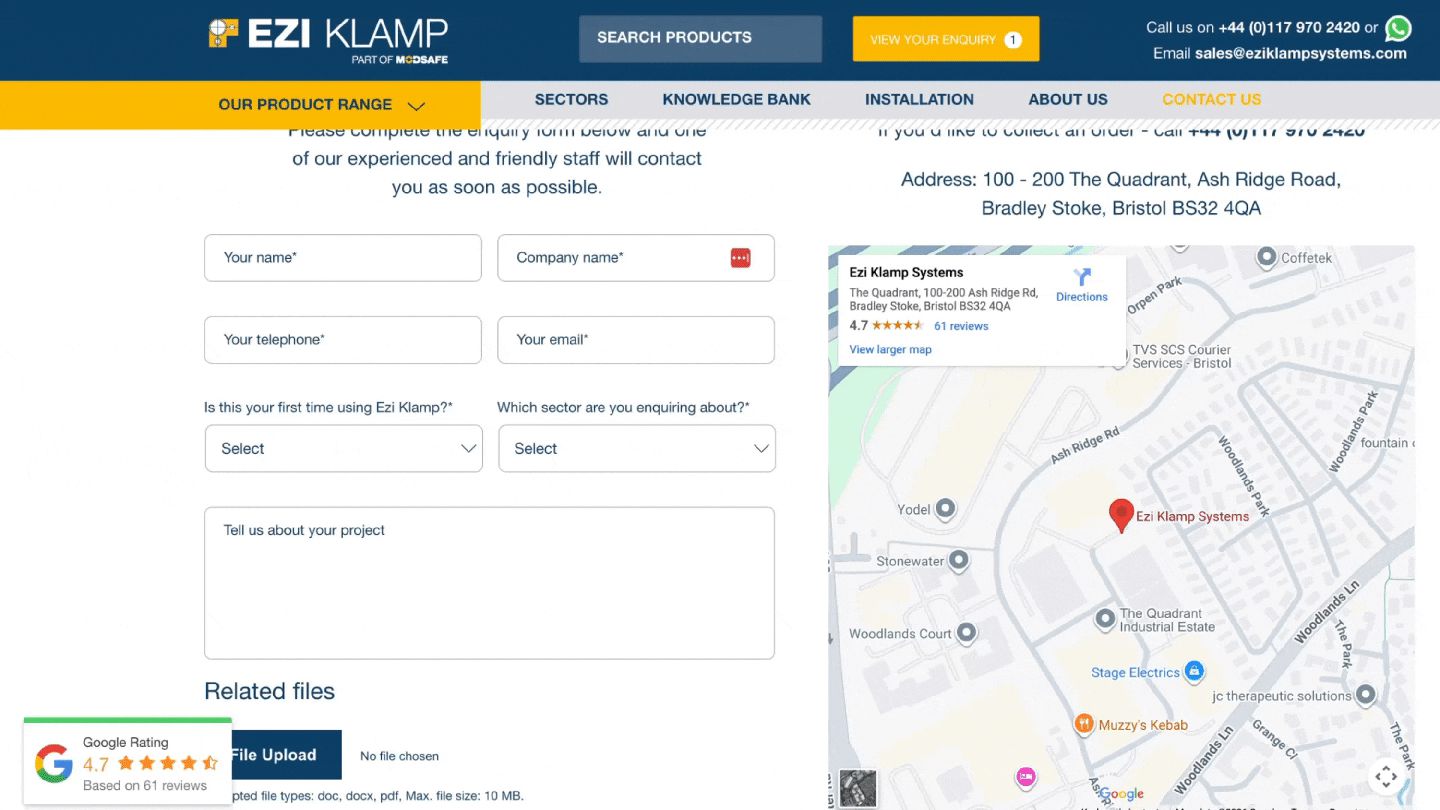1440x810 pixels.
Task: Open the Google Rating badge
Action: coord(128,761)
